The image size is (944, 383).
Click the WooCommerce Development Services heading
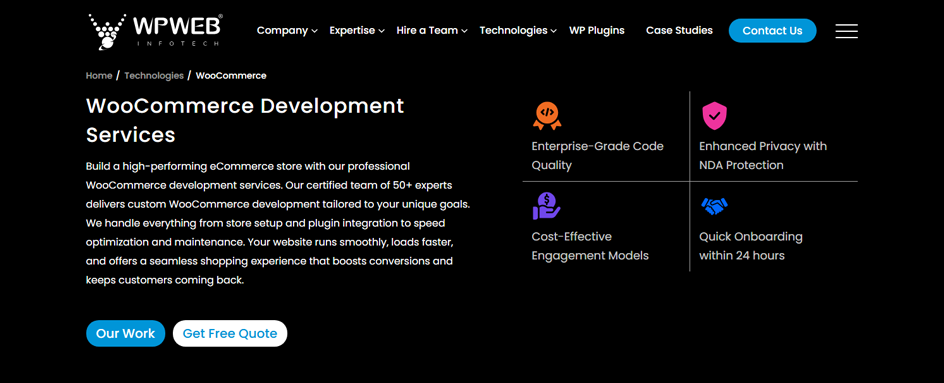[x=245, y=120]
